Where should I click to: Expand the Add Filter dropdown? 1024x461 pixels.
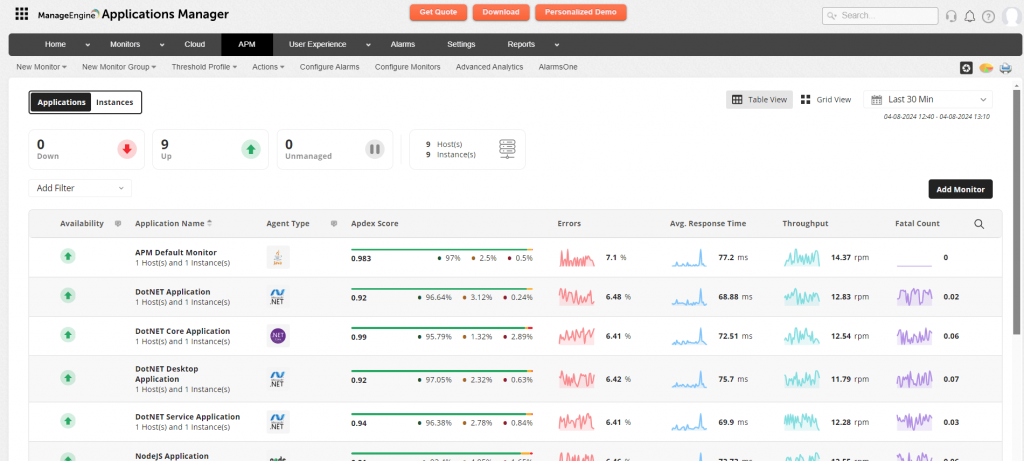click(x=80, y=188)
